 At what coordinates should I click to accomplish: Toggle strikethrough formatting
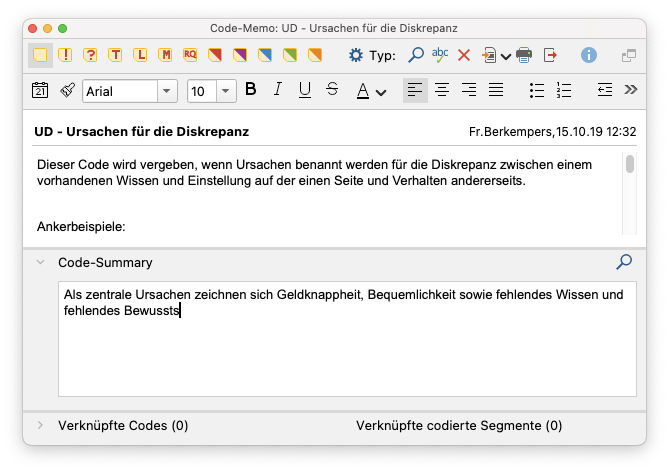point(332,90)
